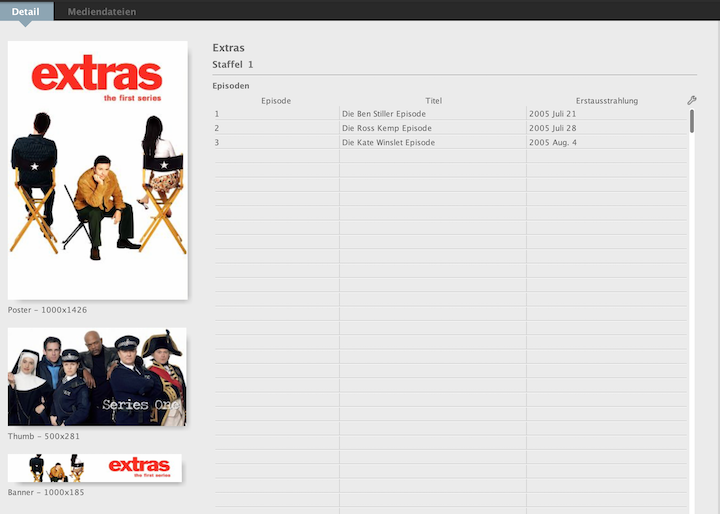Click the 'Poster – 1000x1426' caption
The width and height of the screenshot is (720, 514).
pyautogui.click(x=47, y=310)
